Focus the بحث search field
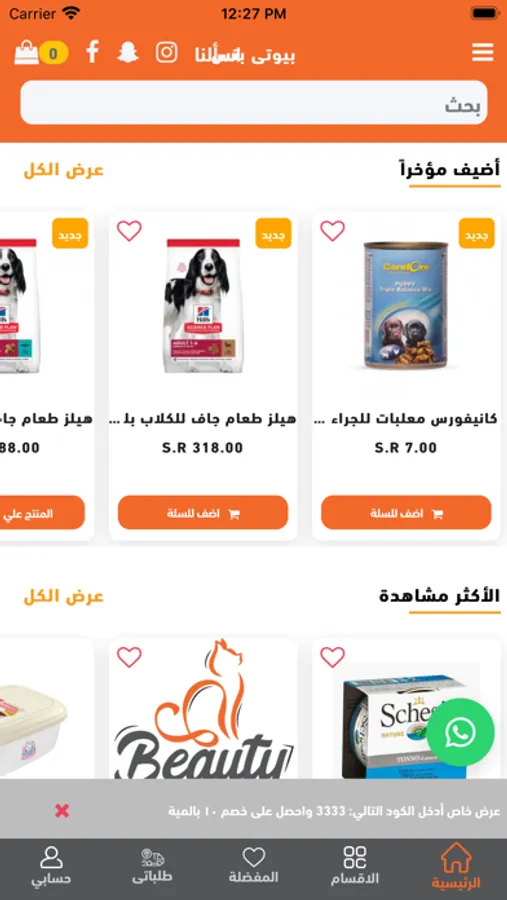The image size is (507, 900). (x=254, y=103)
